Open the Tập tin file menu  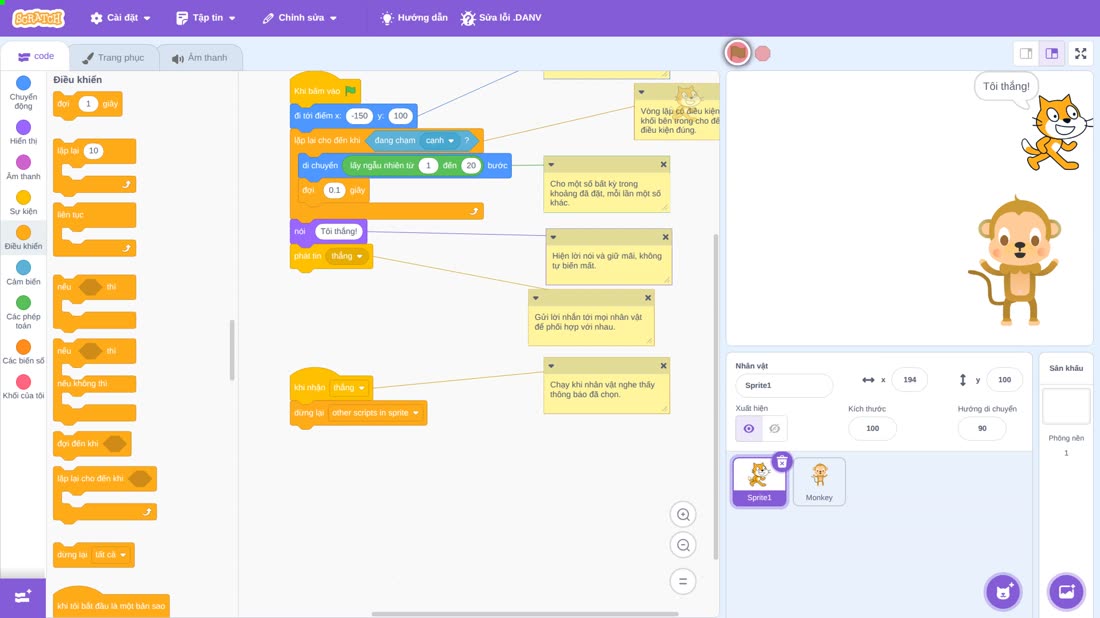[x=206, y=18]
